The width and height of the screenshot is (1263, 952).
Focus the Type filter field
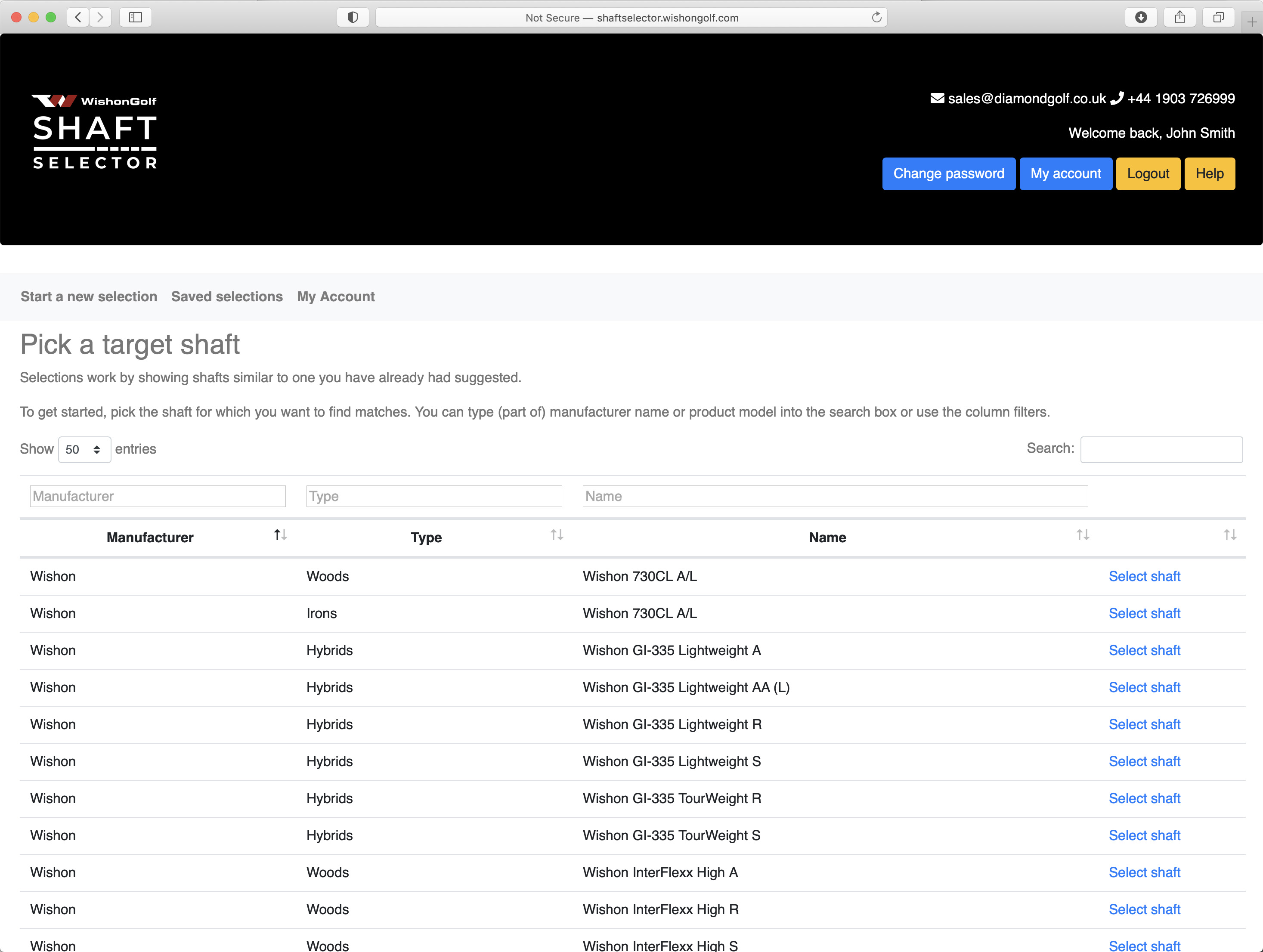[434, 496]
